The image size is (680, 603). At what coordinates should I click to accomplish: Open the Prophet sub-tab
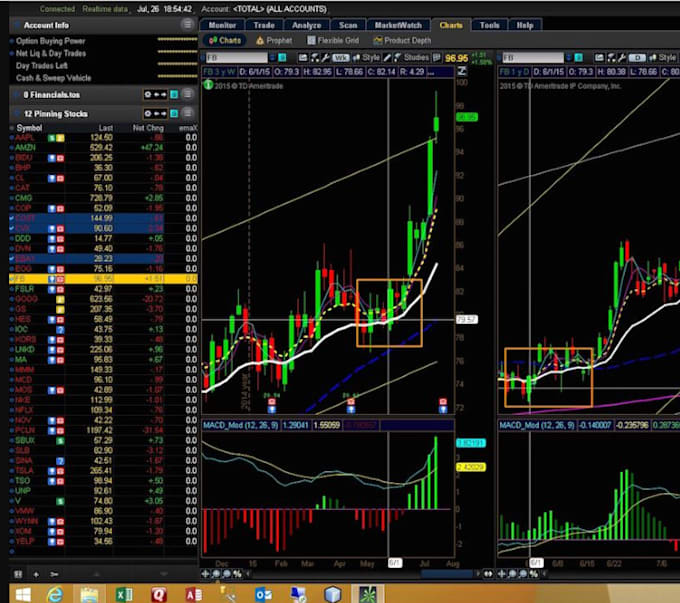pos(274,40)
